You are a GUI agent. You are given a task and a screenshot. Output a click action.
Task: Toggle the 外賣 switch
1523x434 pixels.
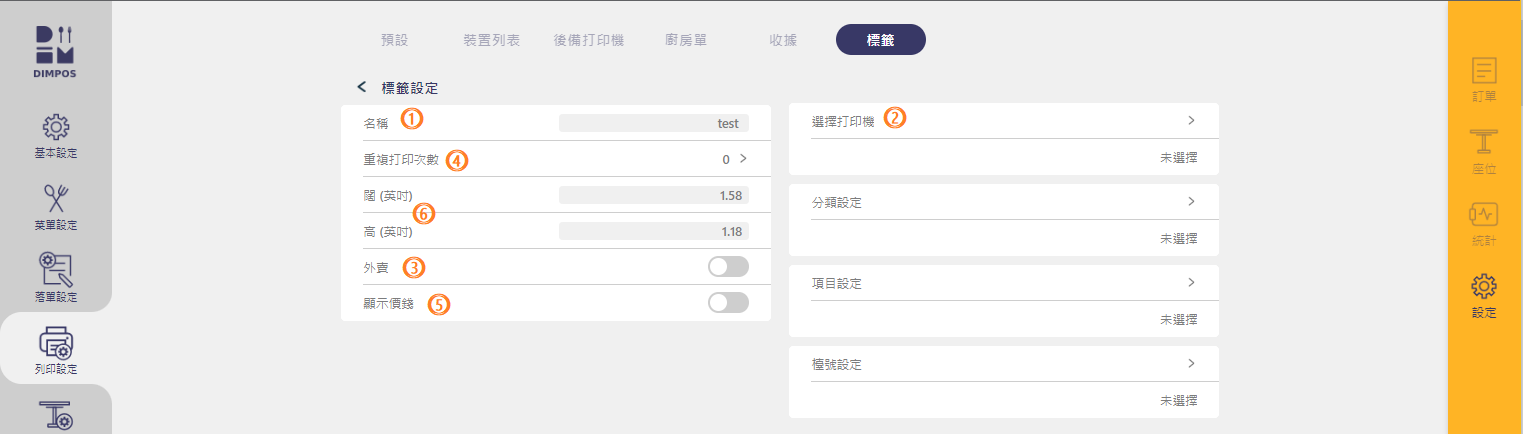pyautogui.click(x=727, y=267)
